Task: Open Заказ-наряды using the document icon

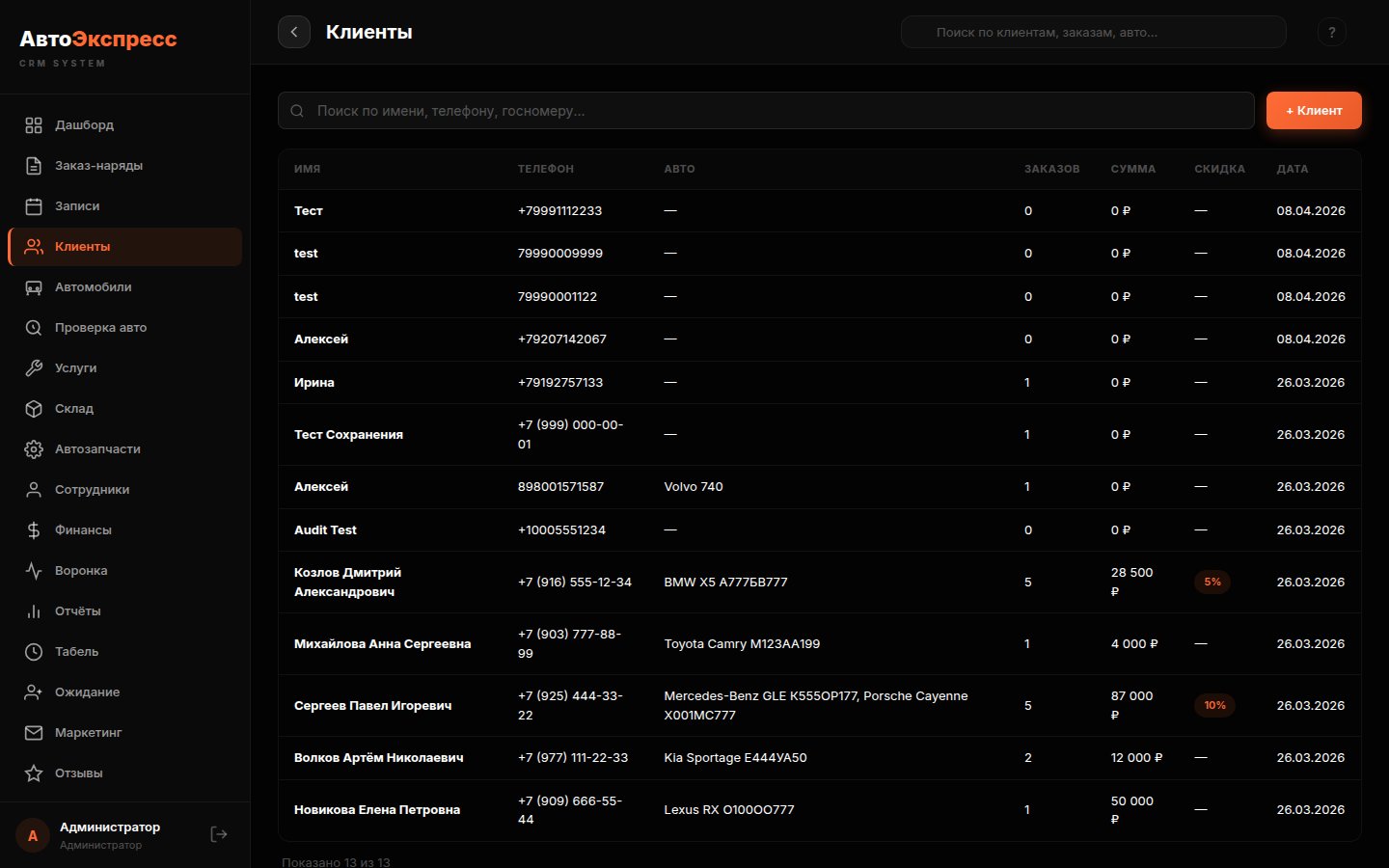Action: click(x=33, y=165)
